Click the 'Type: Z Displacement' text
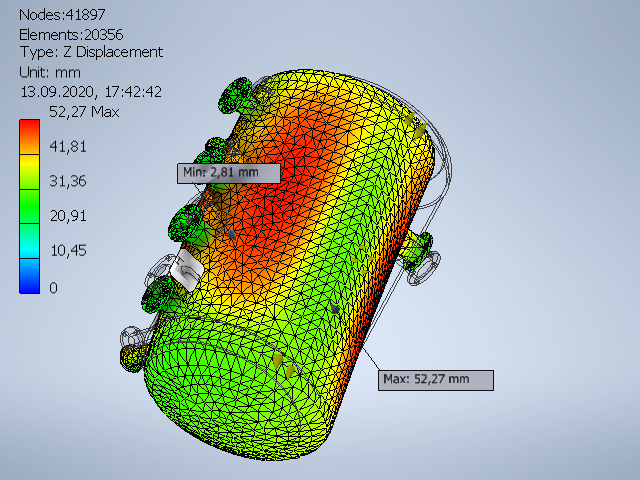 tap(91, 52)
